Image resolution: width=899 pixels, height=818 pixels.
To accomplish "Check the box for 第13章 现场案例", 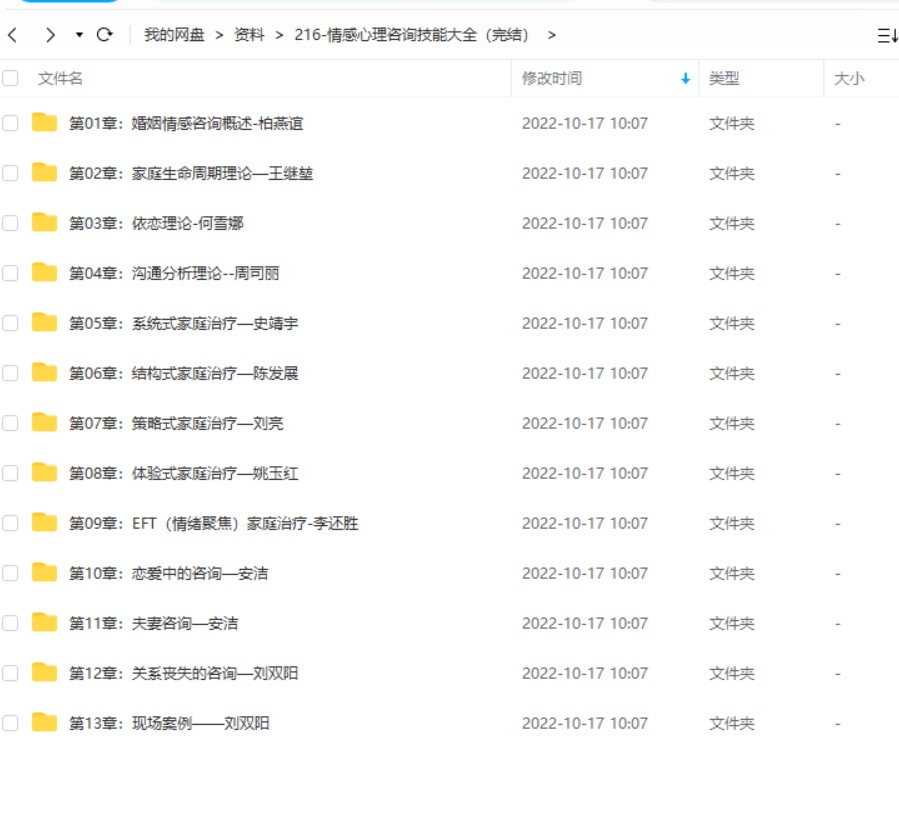I will coord(10,723).
